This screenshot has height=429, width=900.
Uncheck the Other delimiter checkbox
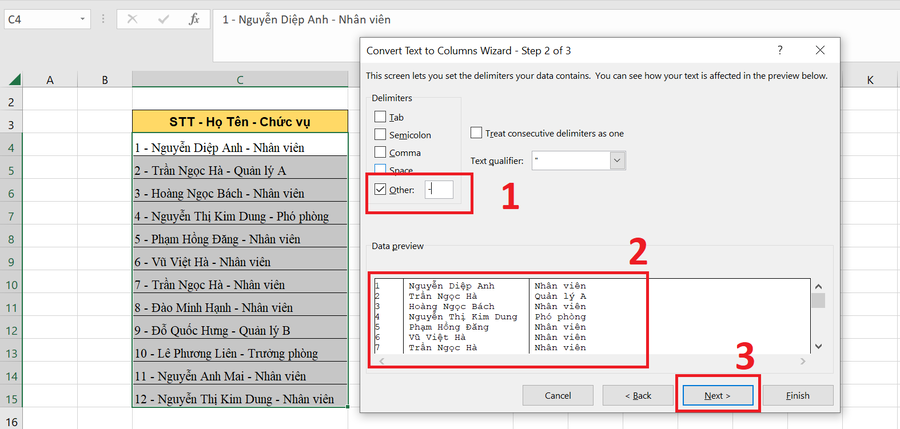(380, 190)
